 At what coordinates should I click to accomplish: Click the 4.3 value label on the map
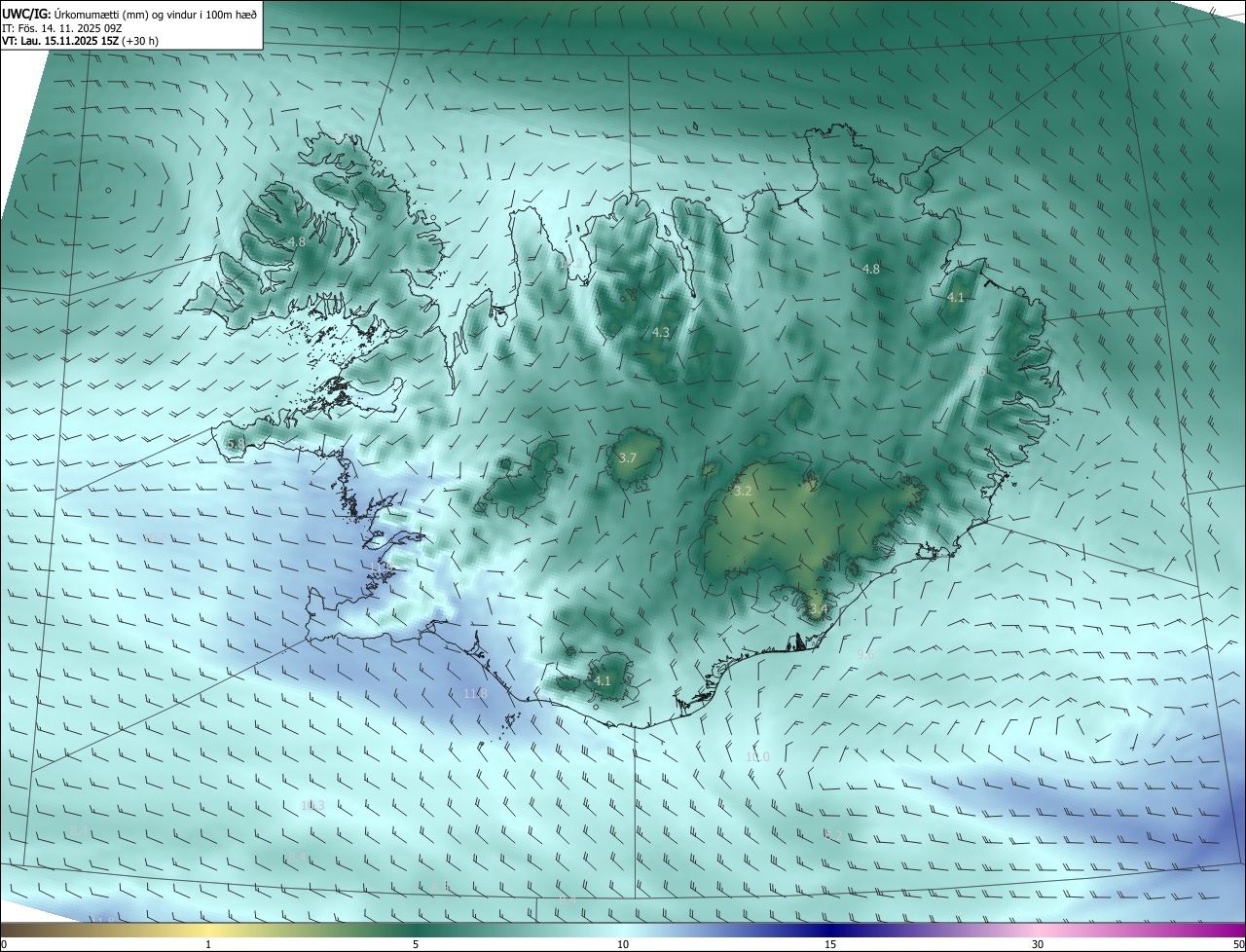(x=661, y=332)
